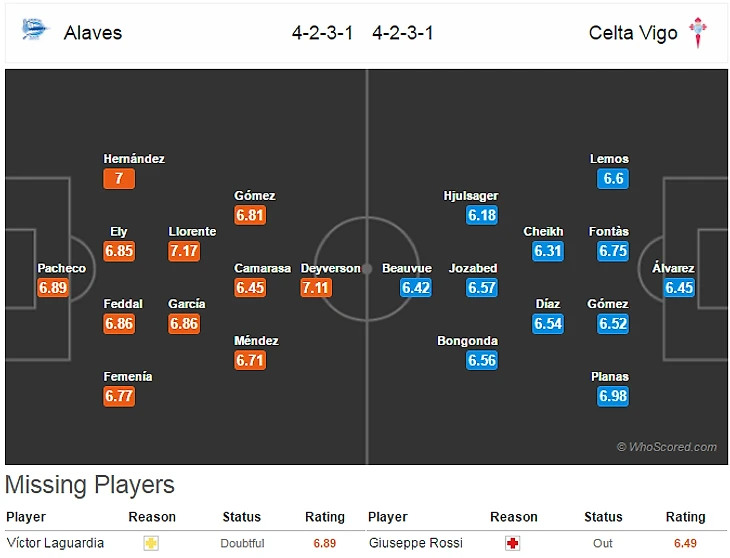Click Beauvue's 6.42 rating badge
The width and height of the screenshot is (730, 558).
pyautogui.click(x=415, y=287)
